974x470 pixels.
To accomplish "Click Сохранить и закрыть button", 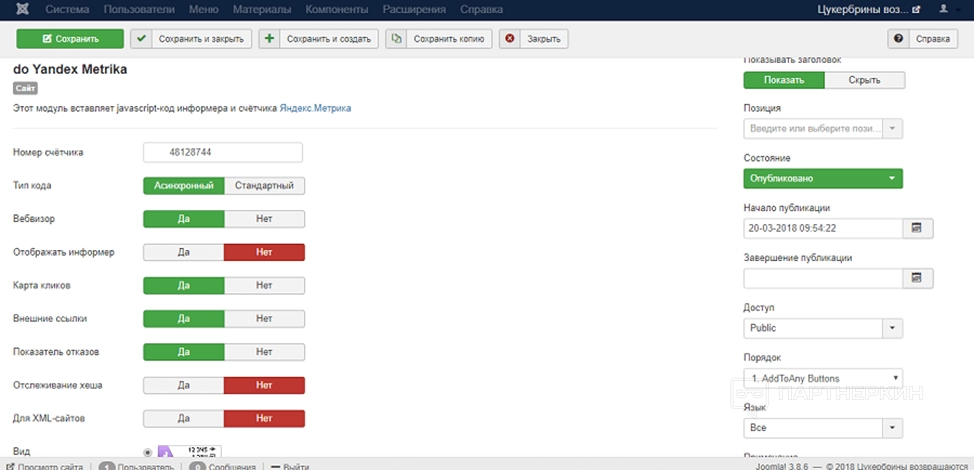I will (x=191, y=38).
